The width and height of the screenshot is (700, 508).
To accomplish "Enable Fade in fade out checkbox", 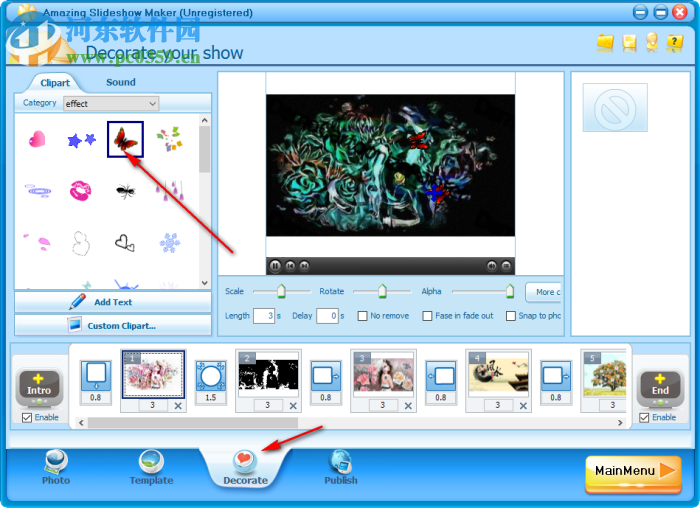I will (427, 316).
